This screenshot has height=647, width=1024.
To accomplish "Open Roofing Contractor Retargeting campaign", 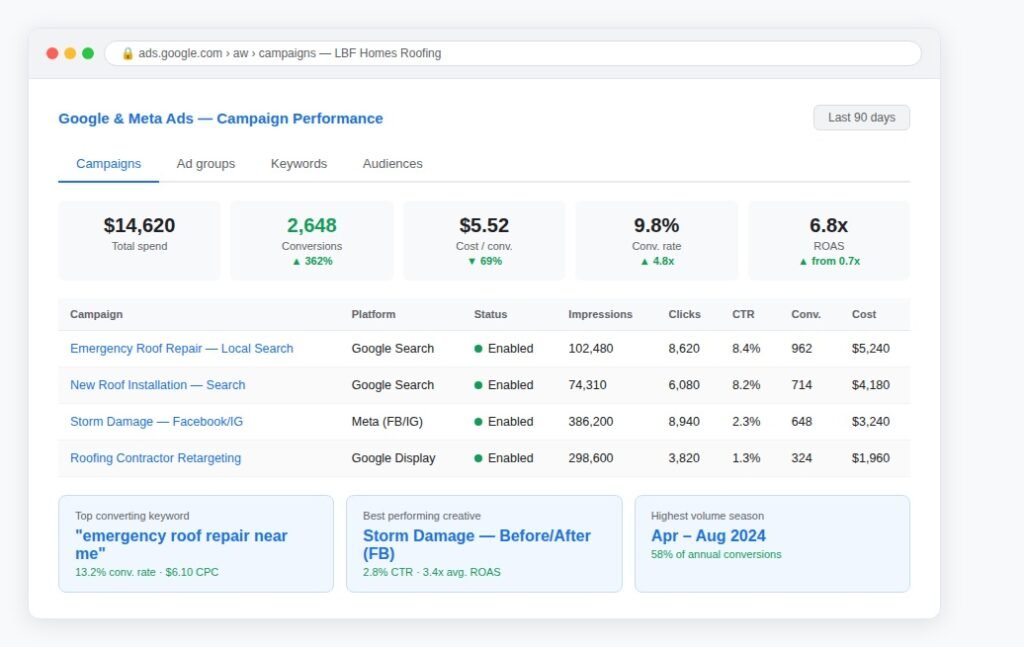I will click(x=155, y=458).
